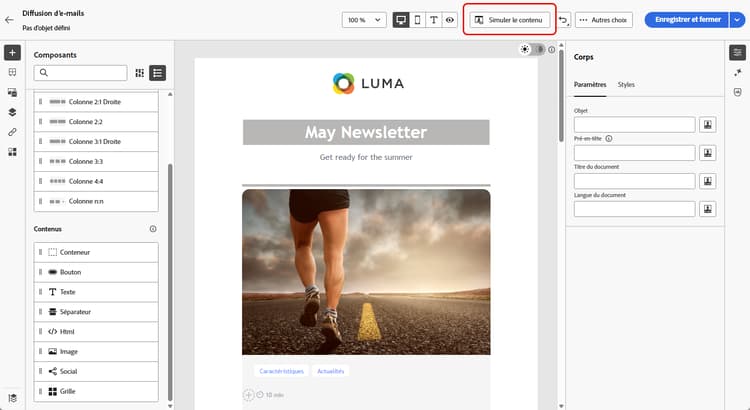The image size is (750, 410).
Task: Toggle light/dark mode switch on canvas
Action: [532, 49]
